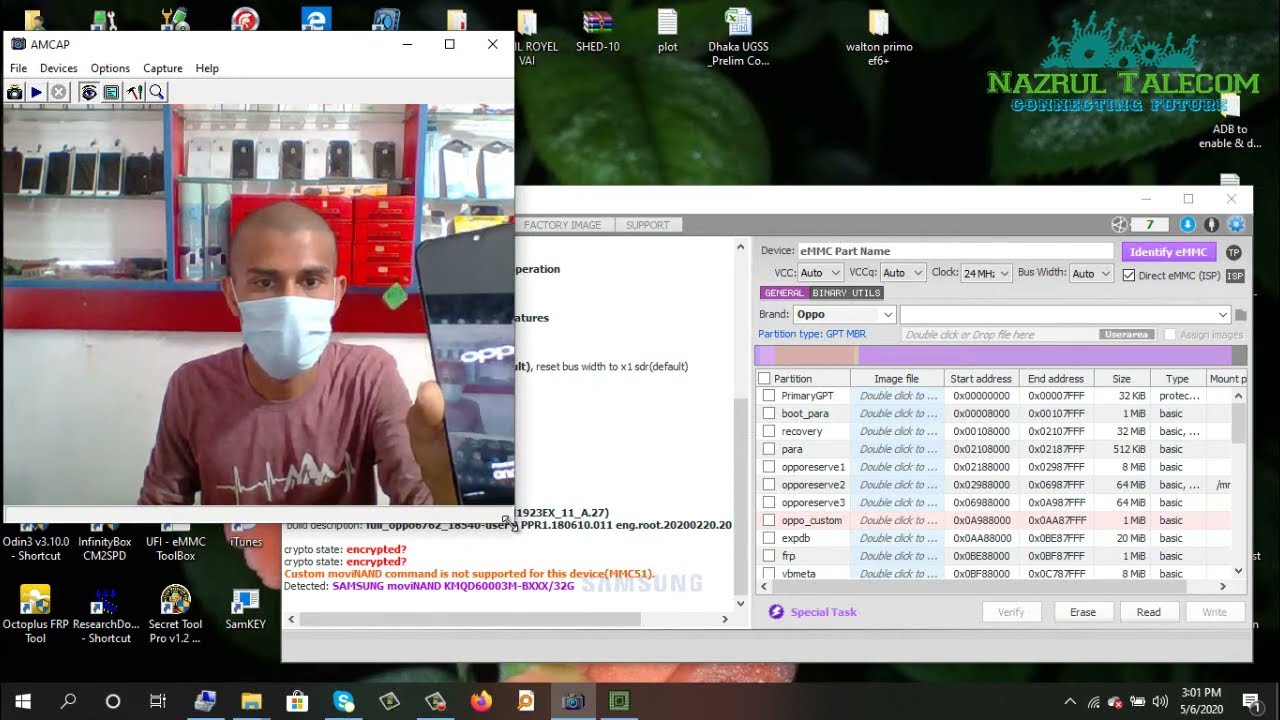Open the AMCAP Devices menu
The width and height of the screenshot is (1280, 720).
(59, 68)
